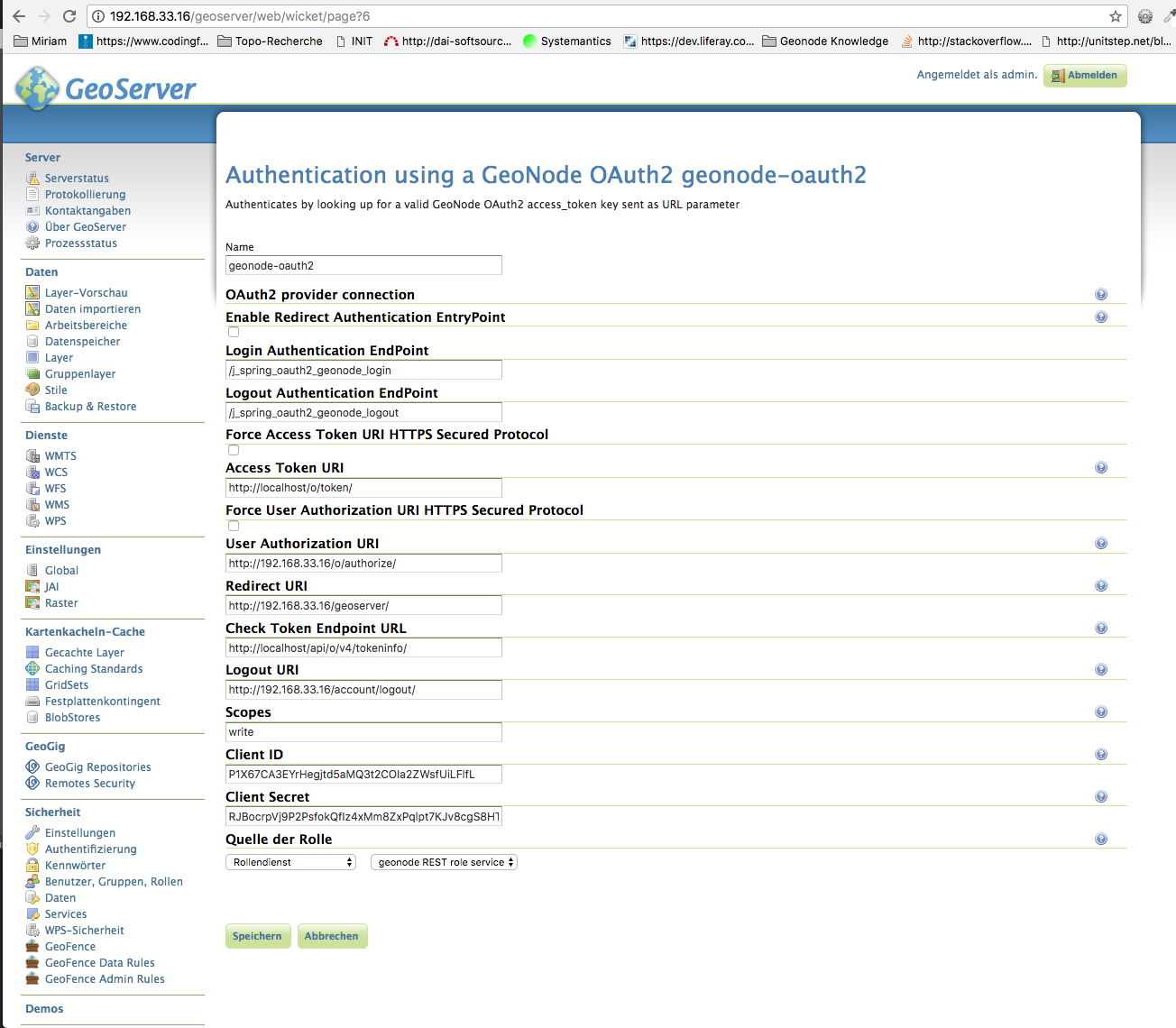Click the Access Token URI field
Screen dimensions: 1176x1028
tap(363, 488)
